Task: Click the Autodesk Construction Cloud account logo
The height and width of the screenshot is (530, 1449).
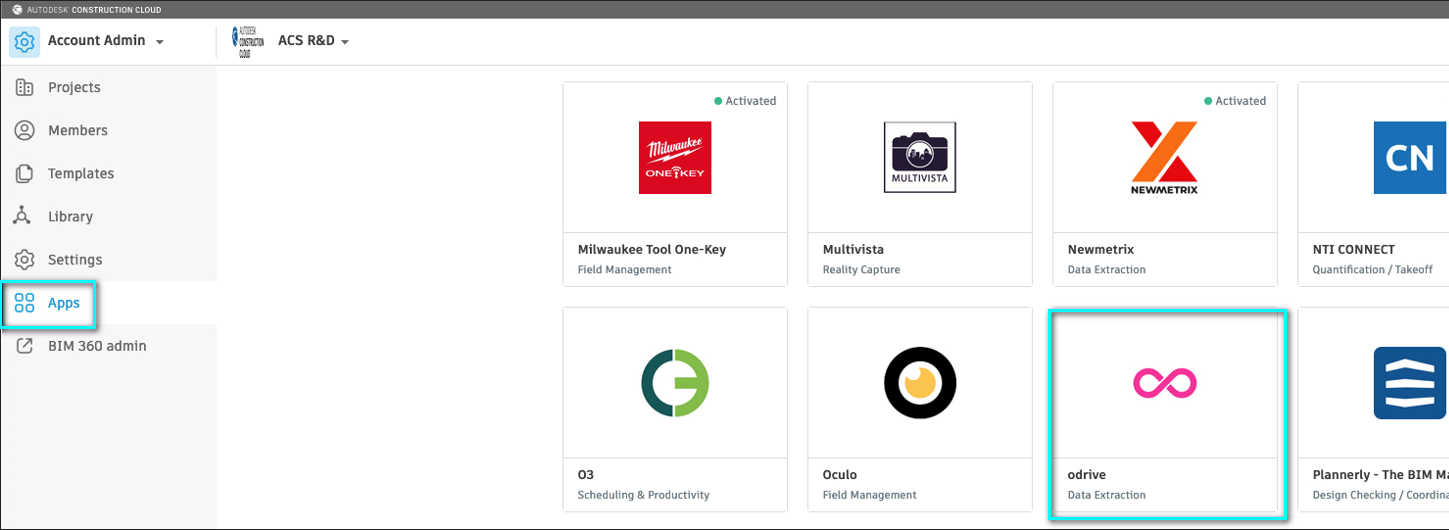Action: pos(248,42)
